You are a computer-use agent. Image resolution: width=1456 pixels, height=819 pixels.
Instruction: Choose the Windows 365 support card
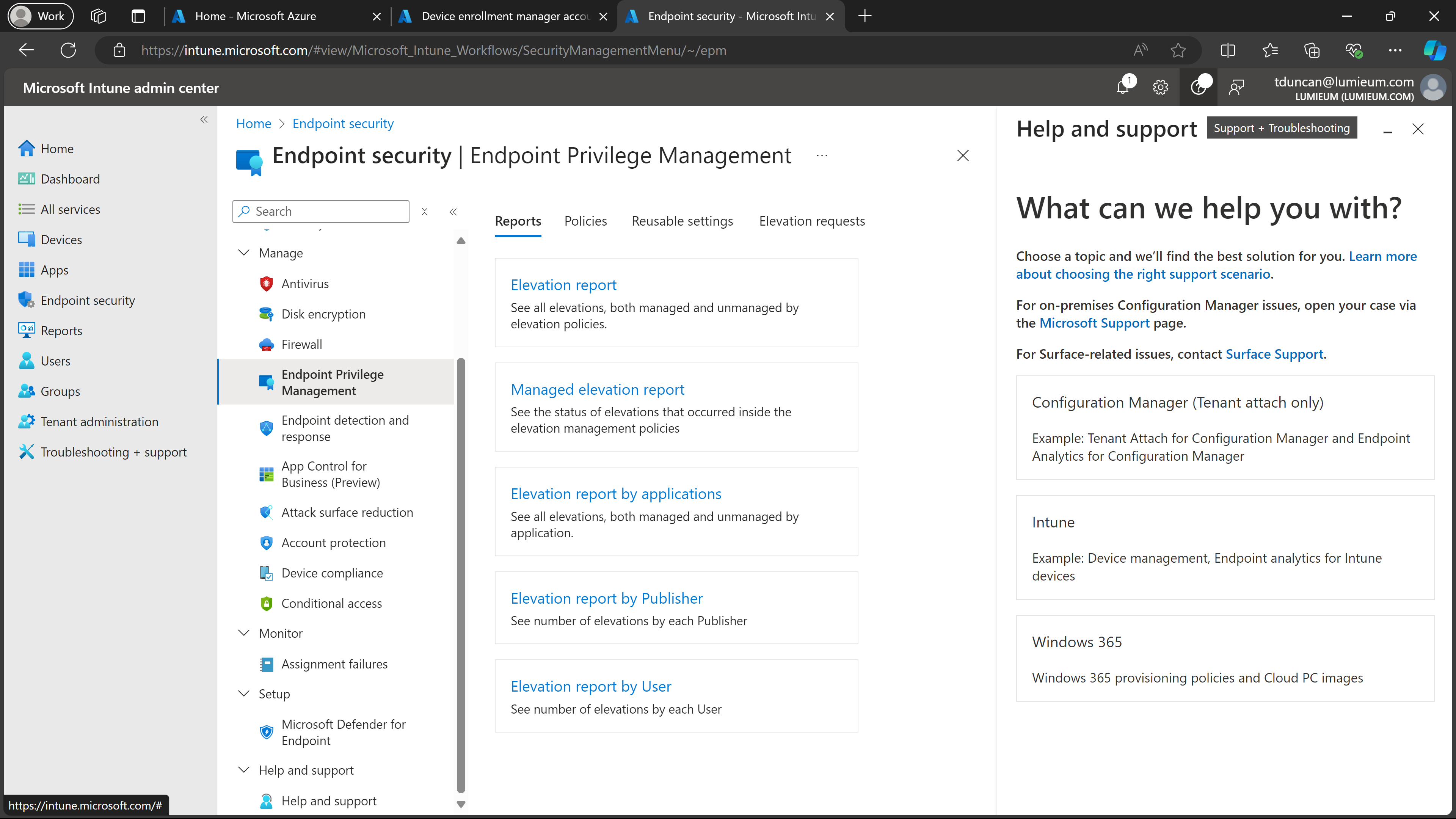(1225, 659)
